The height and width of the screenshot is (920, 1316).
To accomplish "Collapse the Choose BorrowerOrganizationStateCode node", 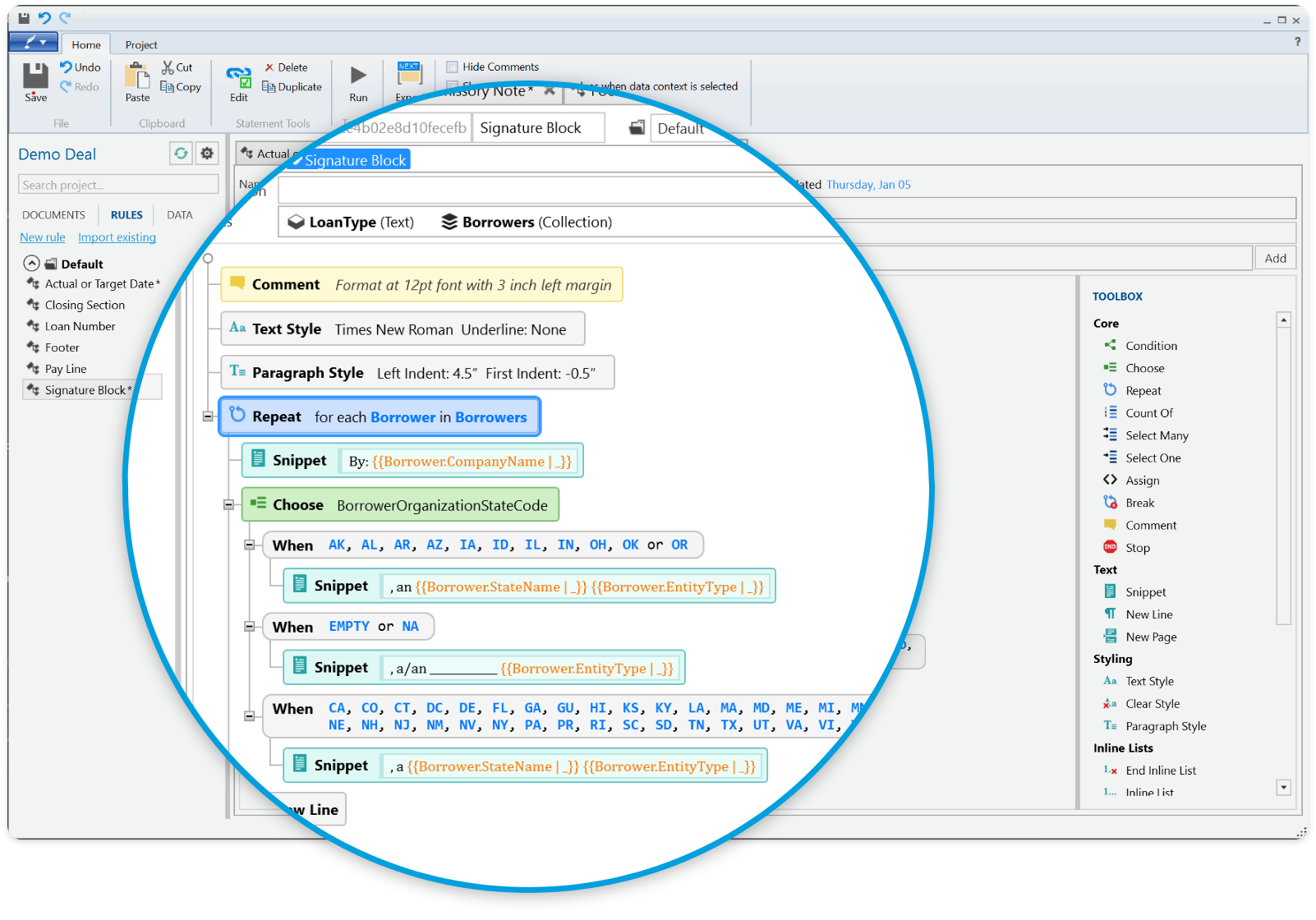I will point(228,504).
